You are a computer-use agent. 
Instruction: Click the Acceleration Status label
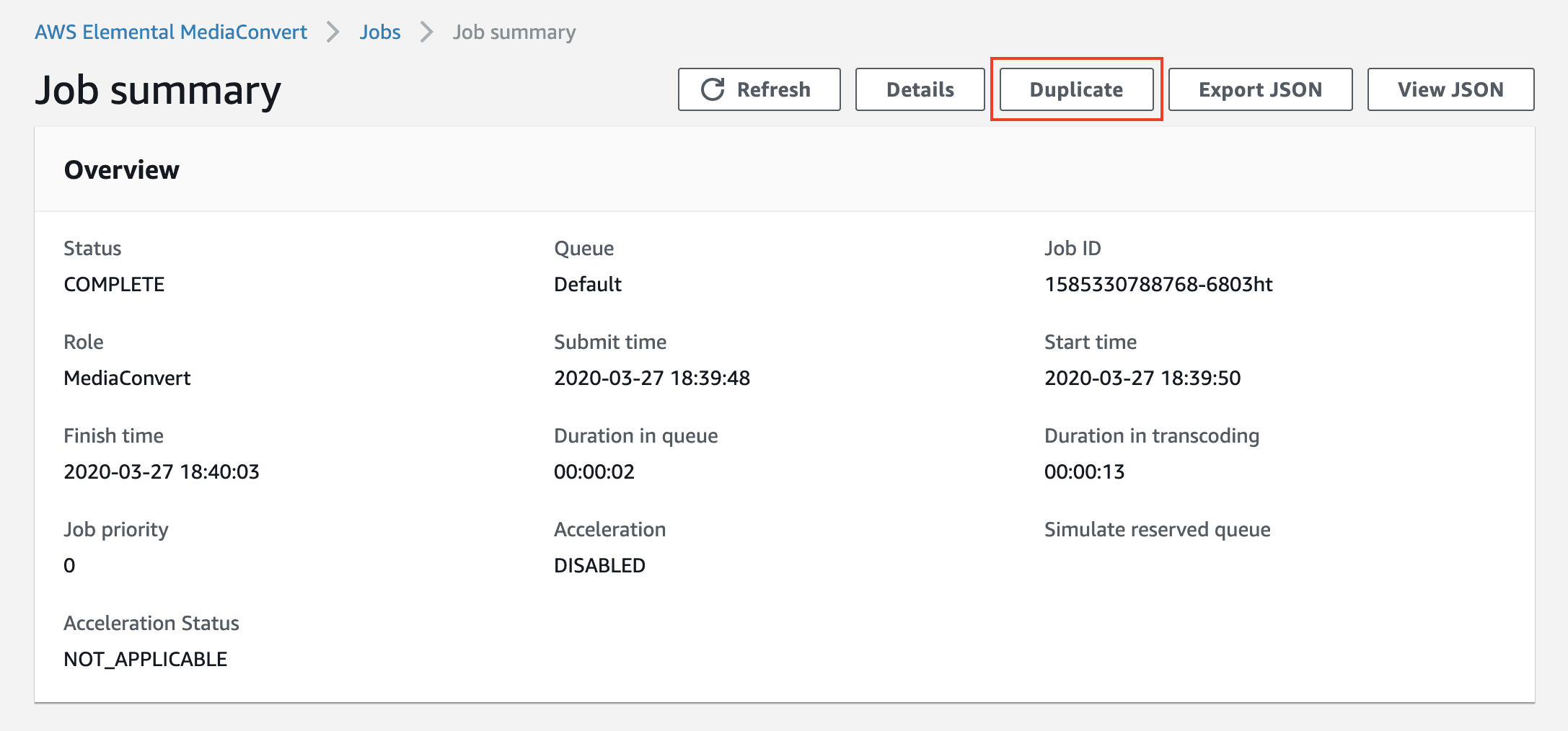click(x=151, y=623)
